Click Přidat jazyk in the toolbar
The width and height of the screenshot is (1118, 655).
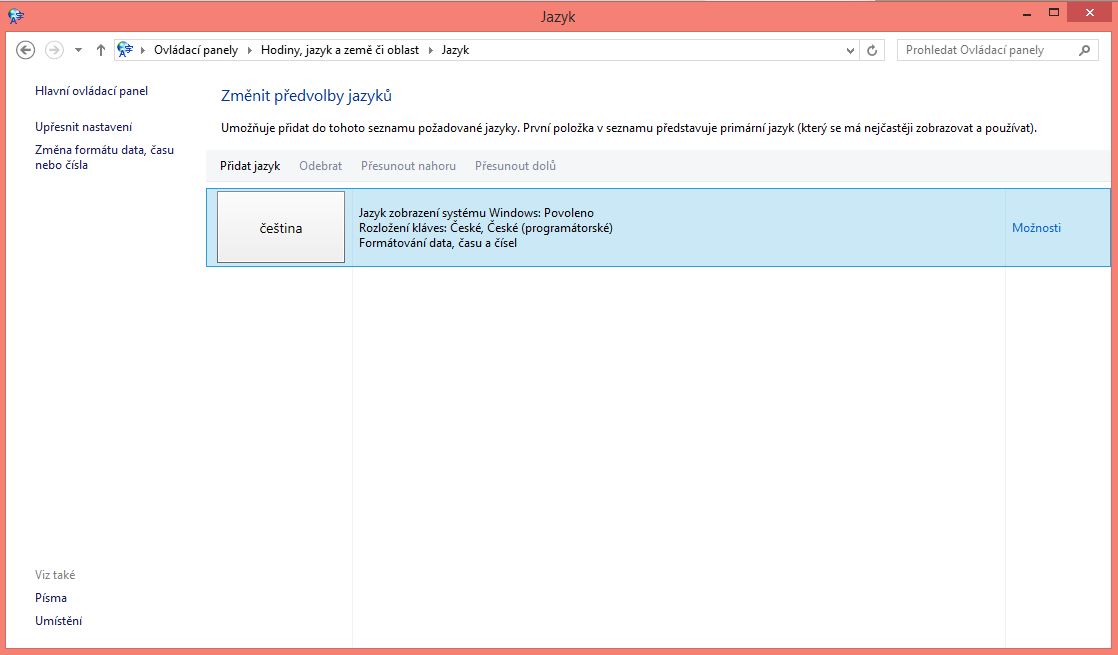click(250, 166)
